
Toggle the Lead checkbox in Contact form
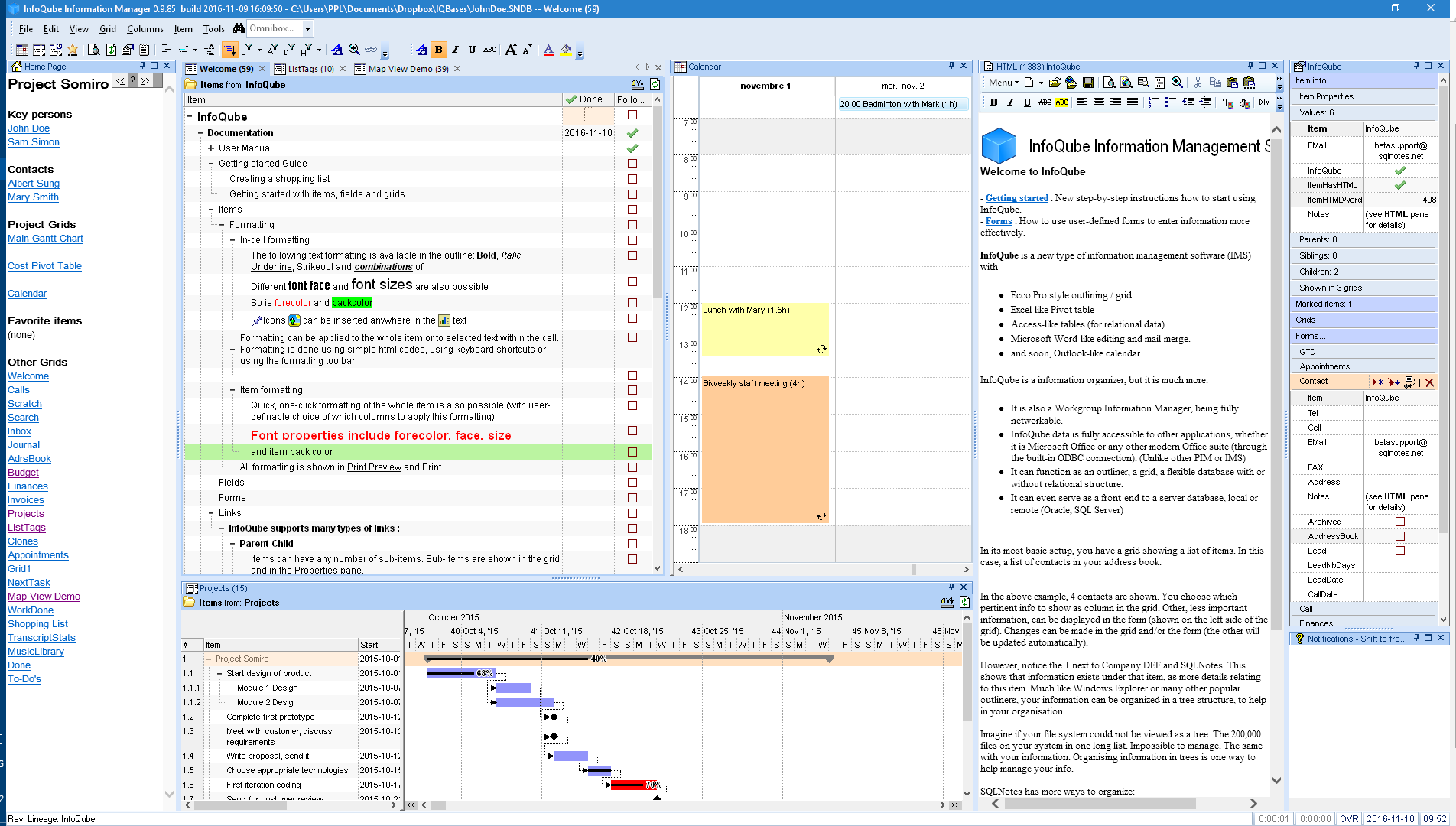pos(1400,551)
